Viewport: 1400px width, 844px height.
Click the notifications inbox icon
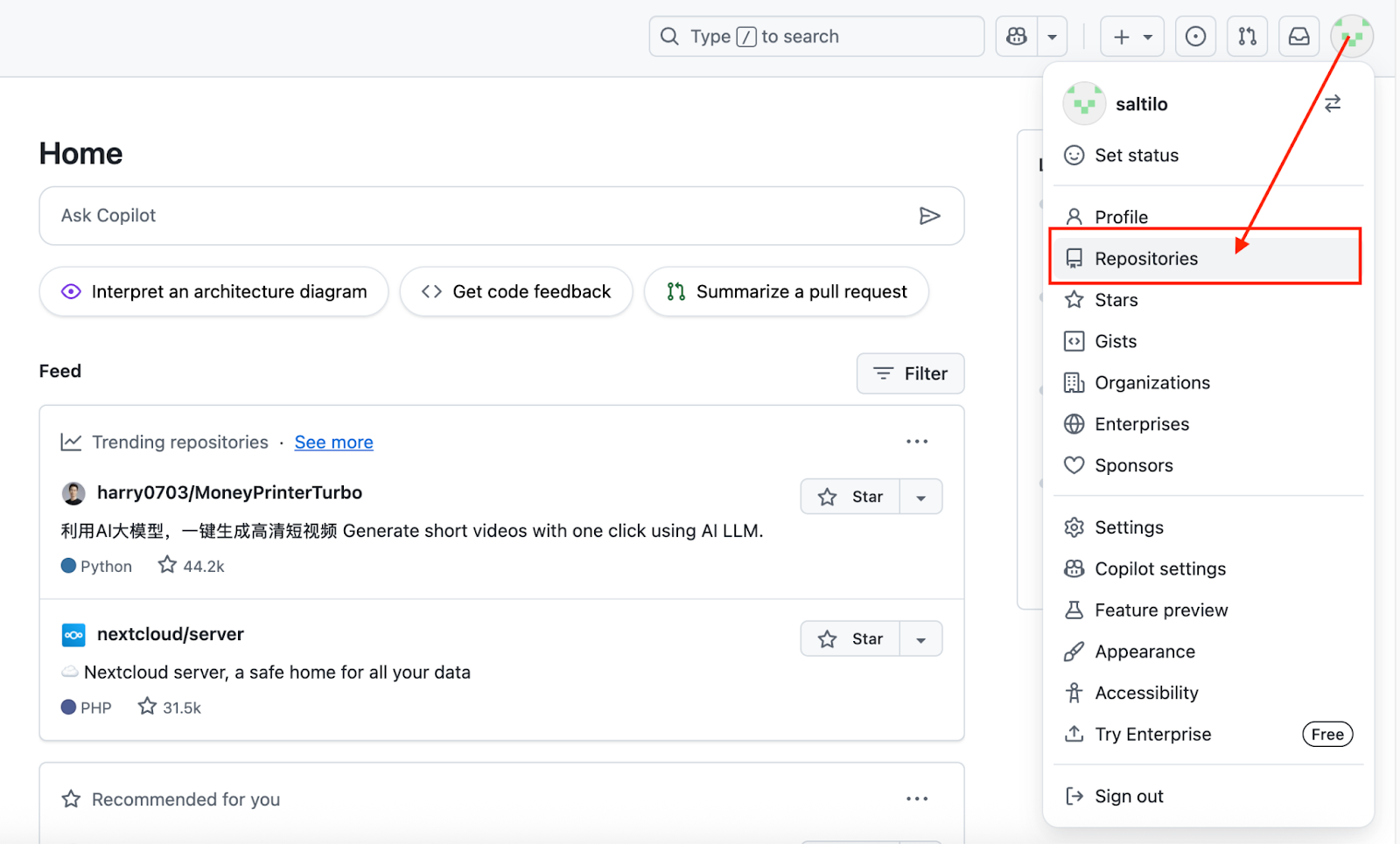1298,36
